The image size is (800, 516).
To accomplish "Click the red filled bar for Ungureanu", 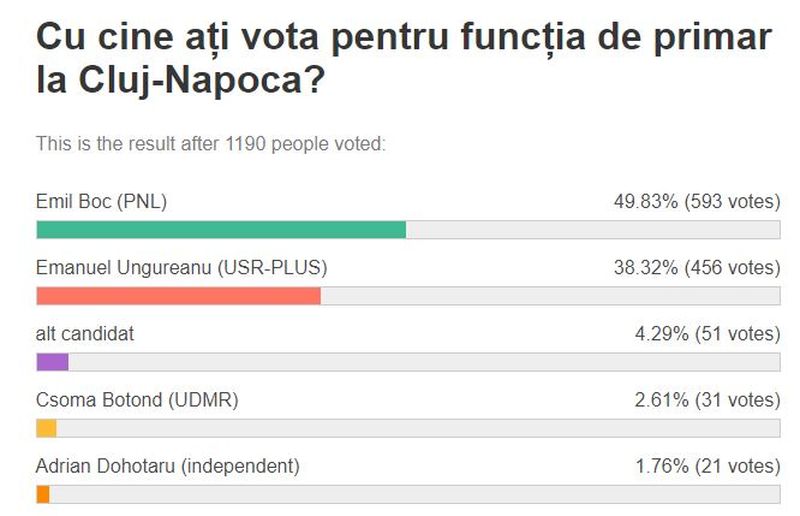I will coord(178,296).
